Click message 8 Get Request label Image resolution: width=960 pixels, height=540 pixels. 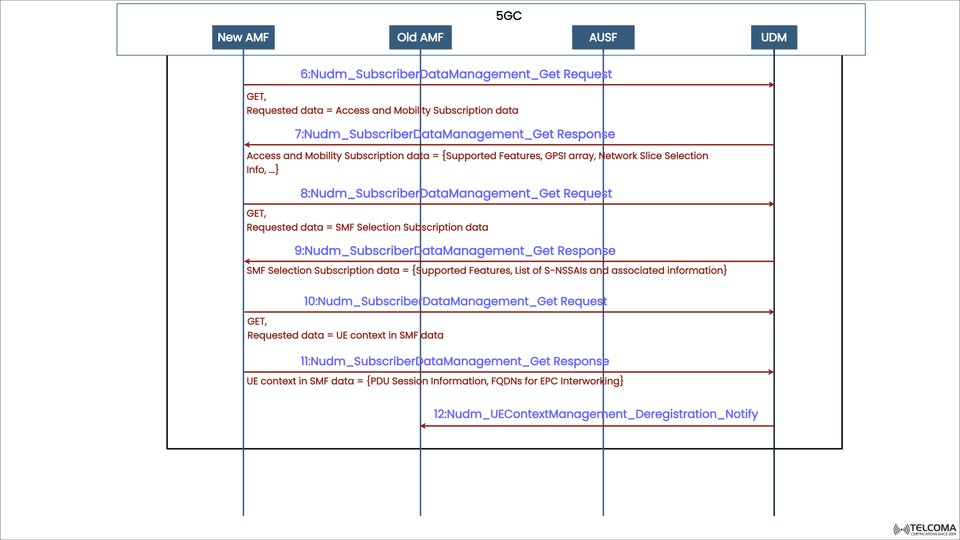456,193
